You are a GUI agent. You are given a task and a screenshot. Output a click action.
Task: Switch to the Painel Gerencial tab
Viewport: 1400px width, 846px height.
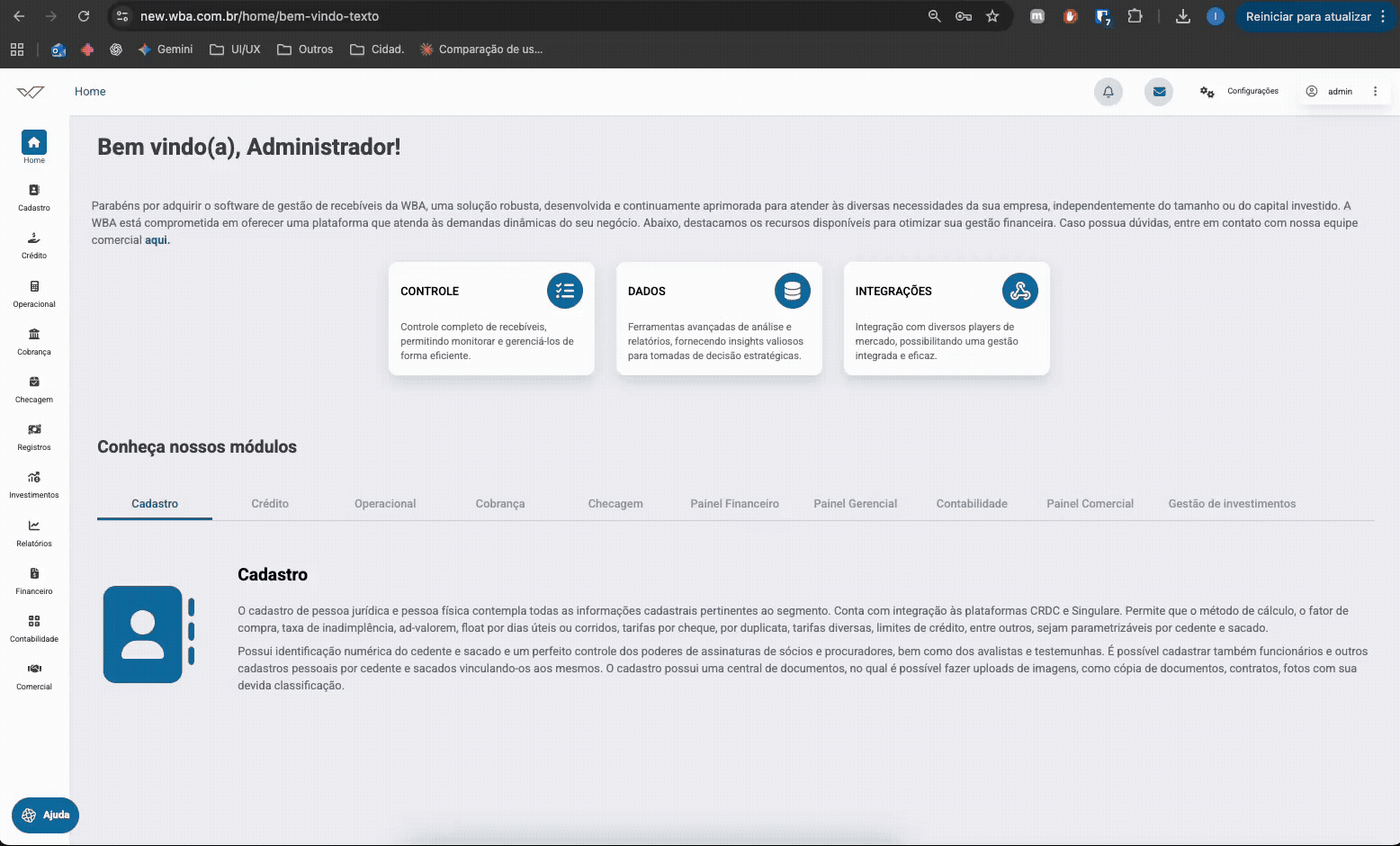(x=856, y=504)
